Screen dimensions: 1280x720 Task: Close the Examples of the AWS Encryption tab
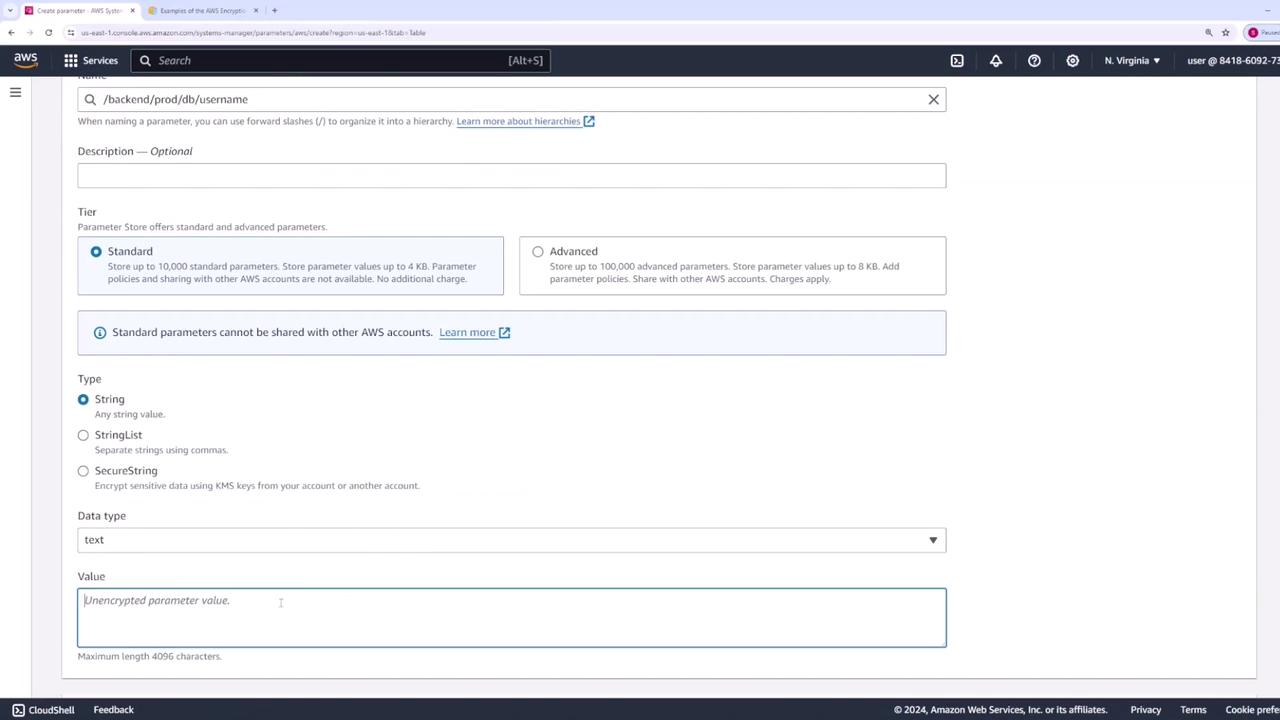coord(256,10)
